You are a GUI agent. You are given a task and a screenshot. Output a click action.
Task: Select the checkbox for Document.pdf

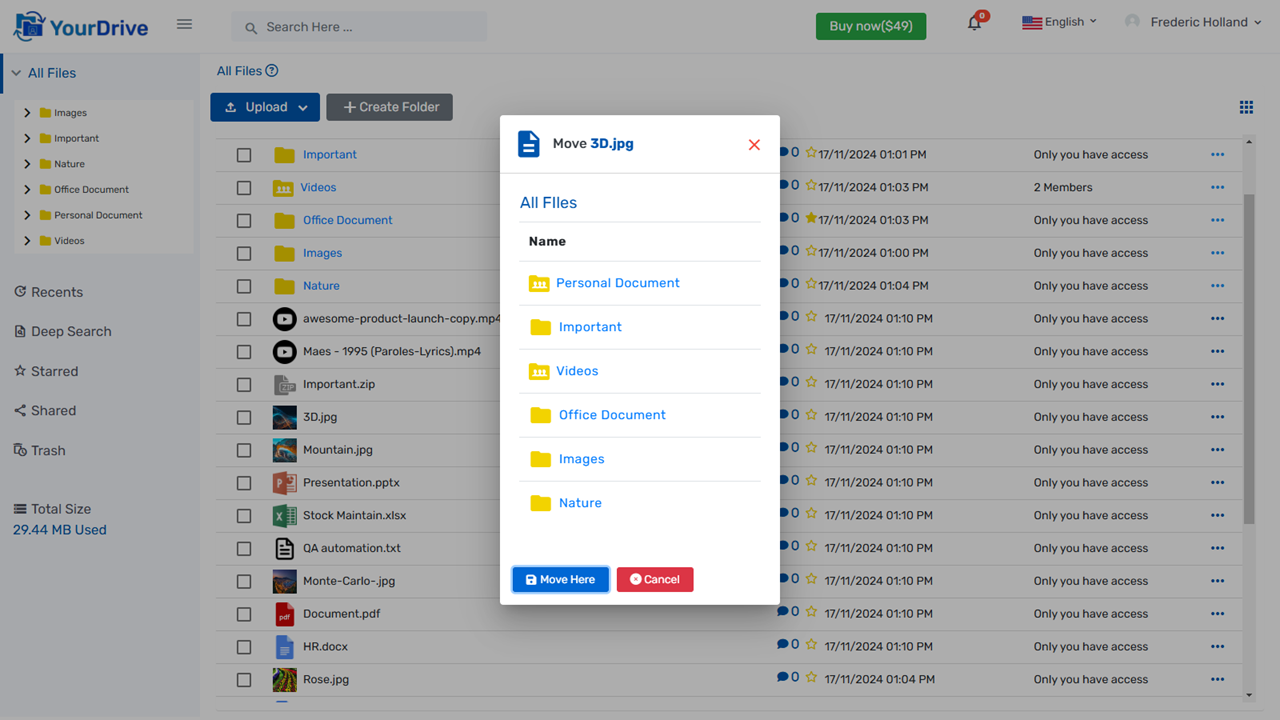pos(243,613)
